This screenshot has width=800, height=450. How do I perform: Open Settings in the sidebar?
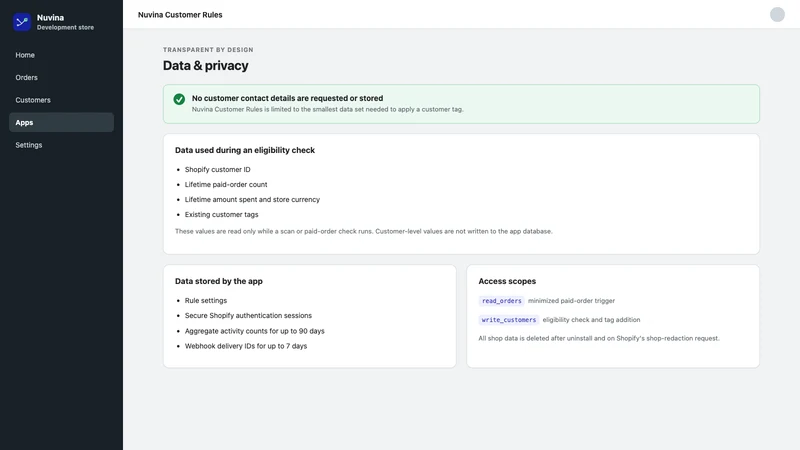click(61, 145)
